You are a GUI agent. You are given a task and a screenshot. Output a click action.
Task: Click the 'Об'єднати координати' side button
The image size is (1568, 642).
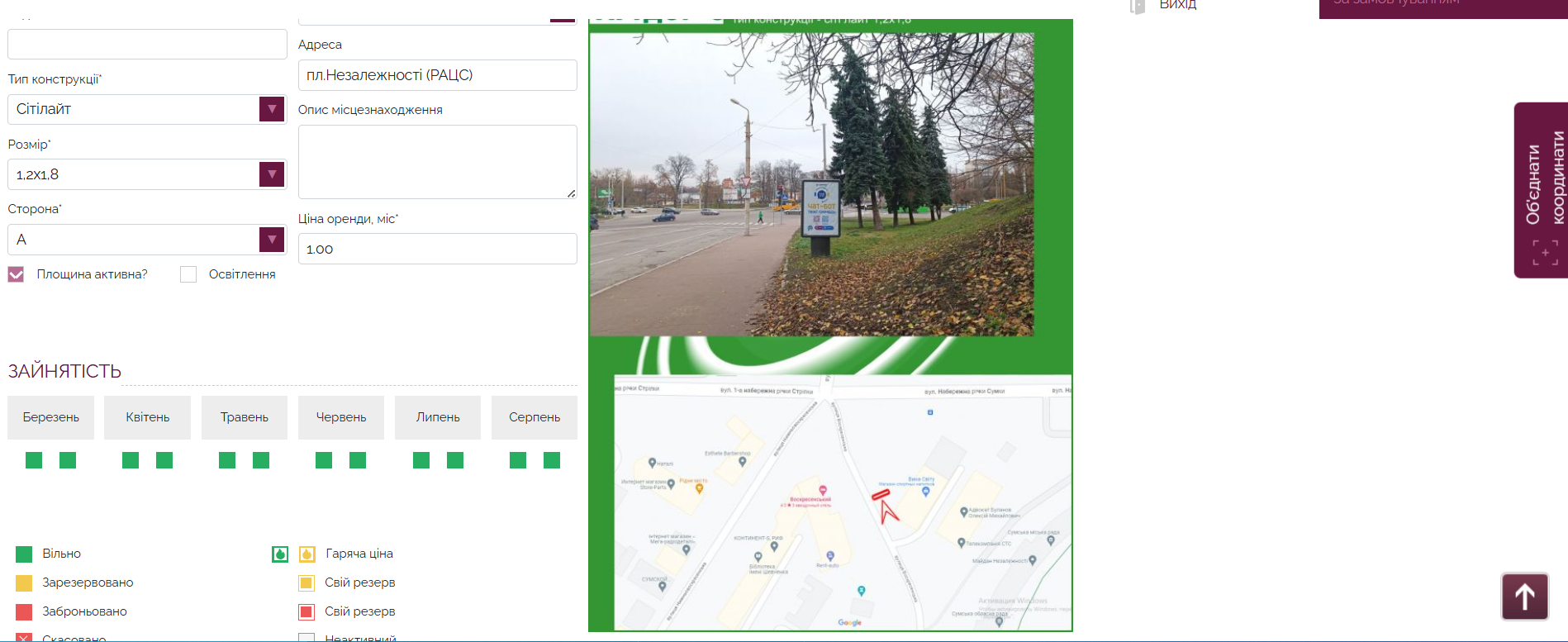coord(1541,190)
